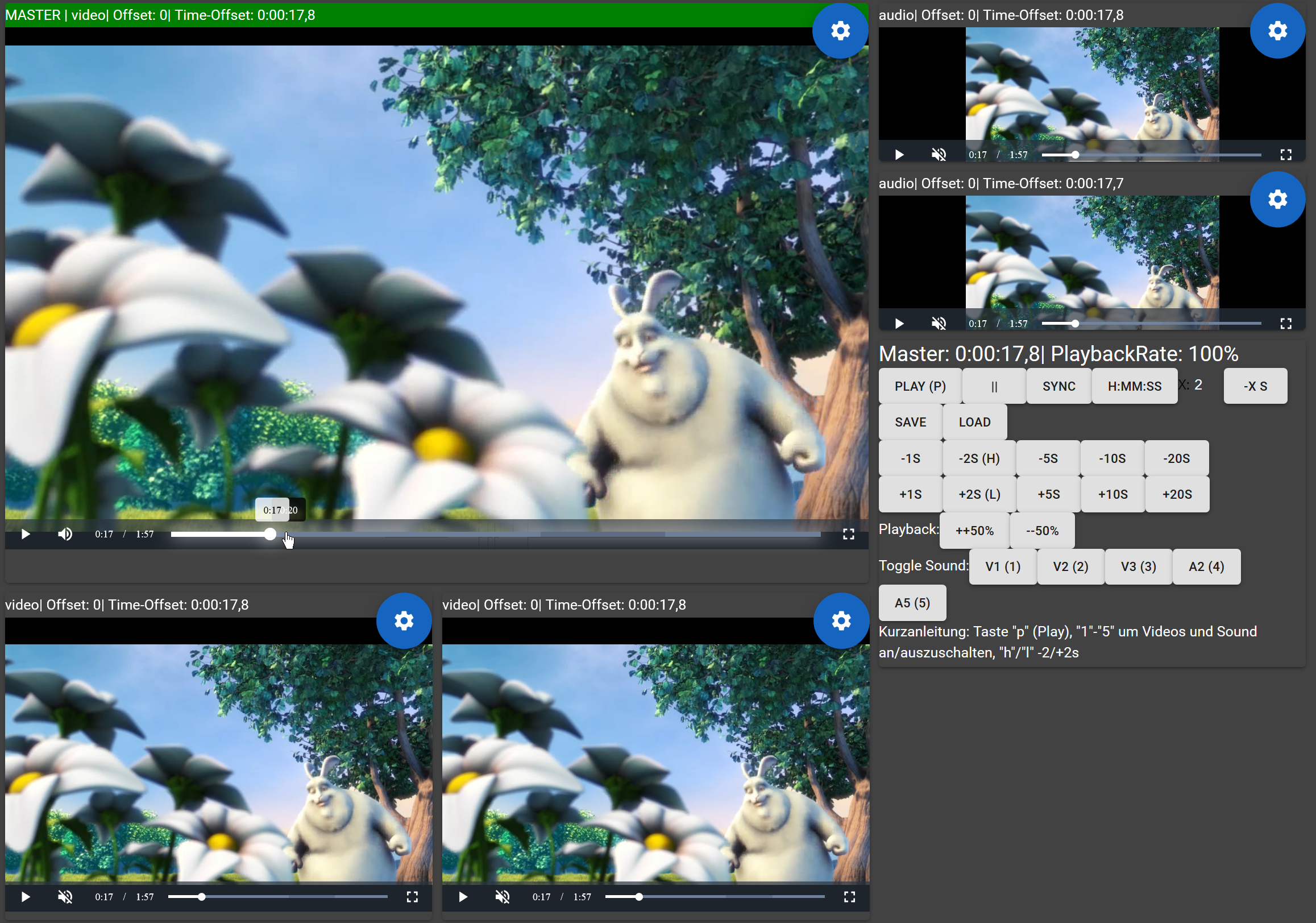
Task: Open settings gear of second audio player
Action: tap(1277, 199)
